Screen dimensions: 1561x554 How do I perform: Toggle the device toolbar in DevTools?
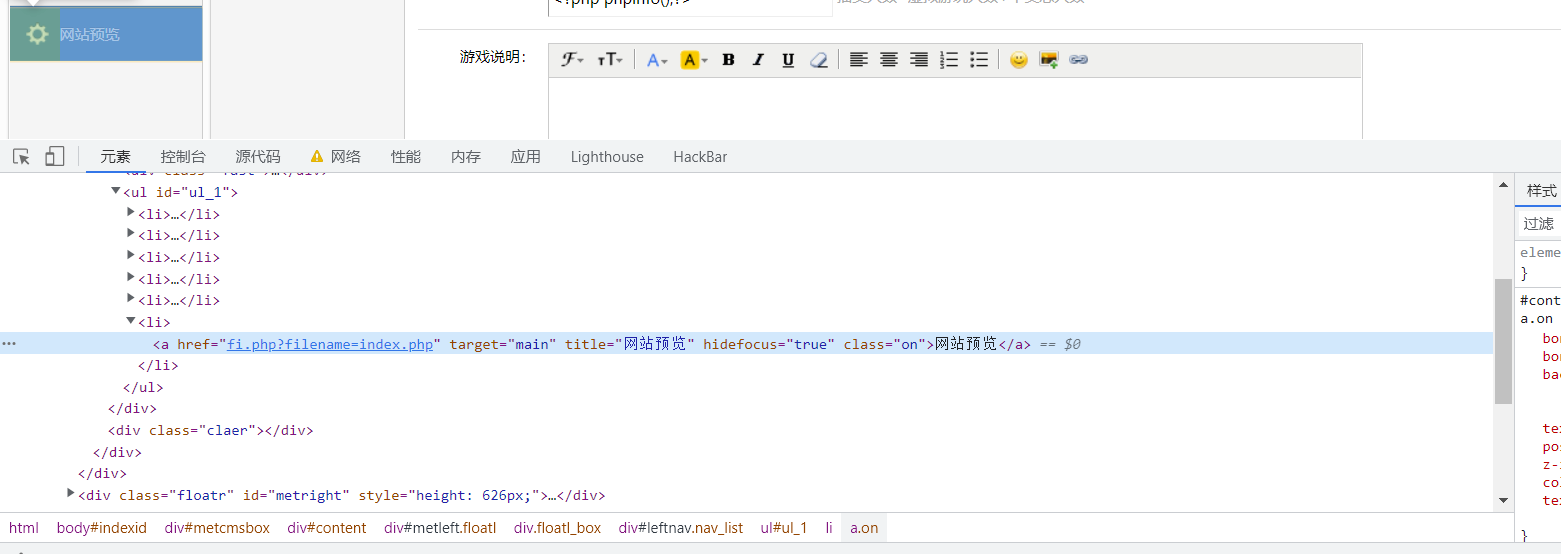[x=55, y=156]
